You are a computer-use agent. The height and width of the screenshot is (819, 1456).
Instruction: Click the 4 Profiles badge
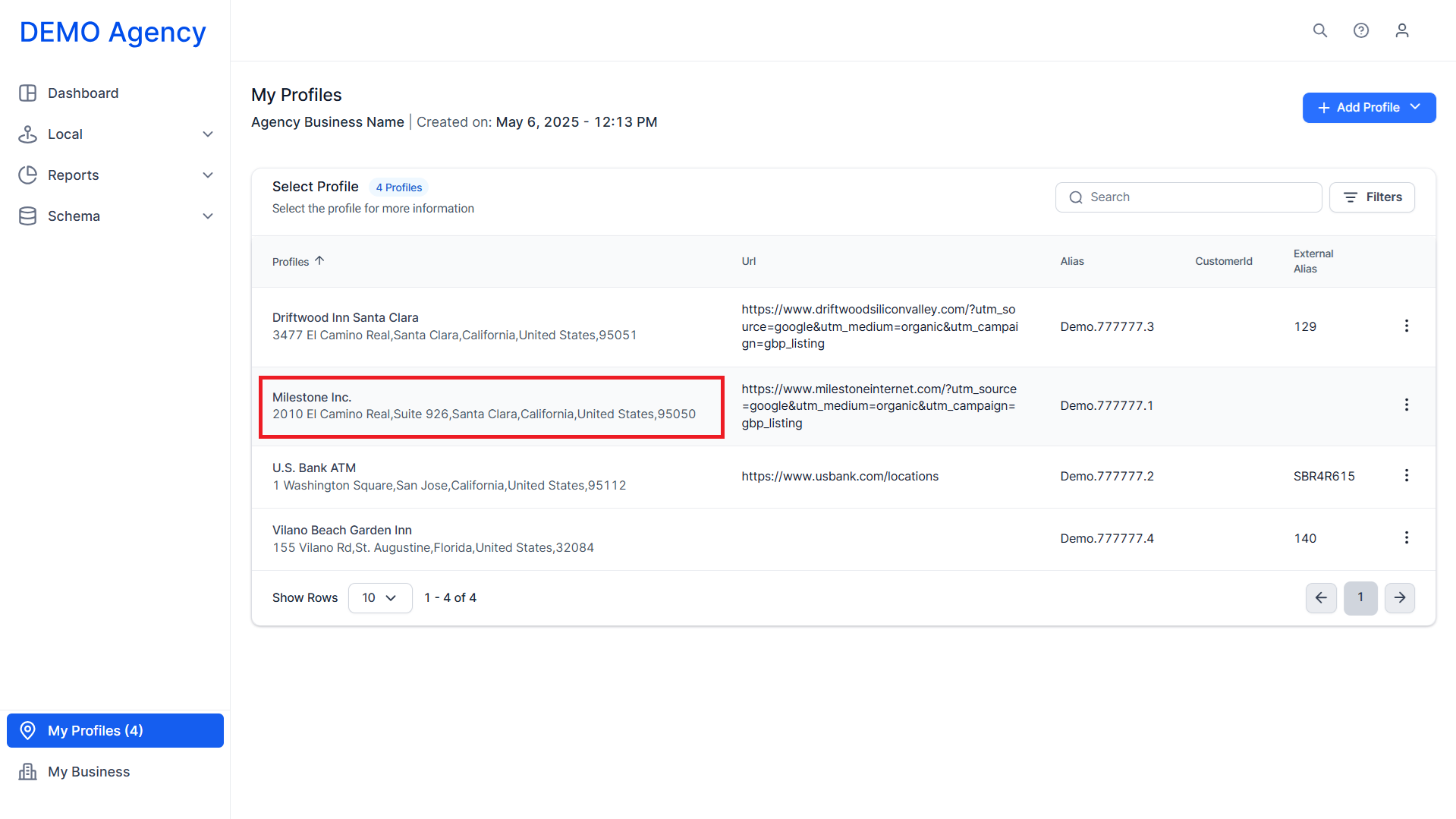point(399,187)
